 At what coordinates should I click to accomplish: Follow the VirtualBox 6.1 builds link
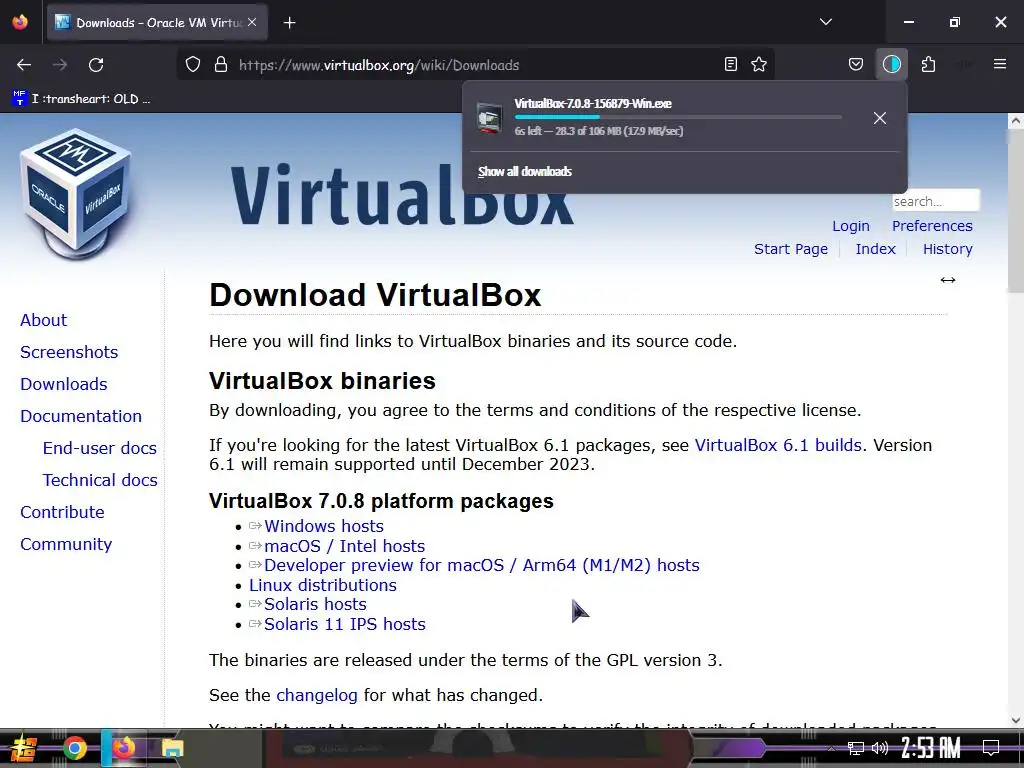pos(778,445)
